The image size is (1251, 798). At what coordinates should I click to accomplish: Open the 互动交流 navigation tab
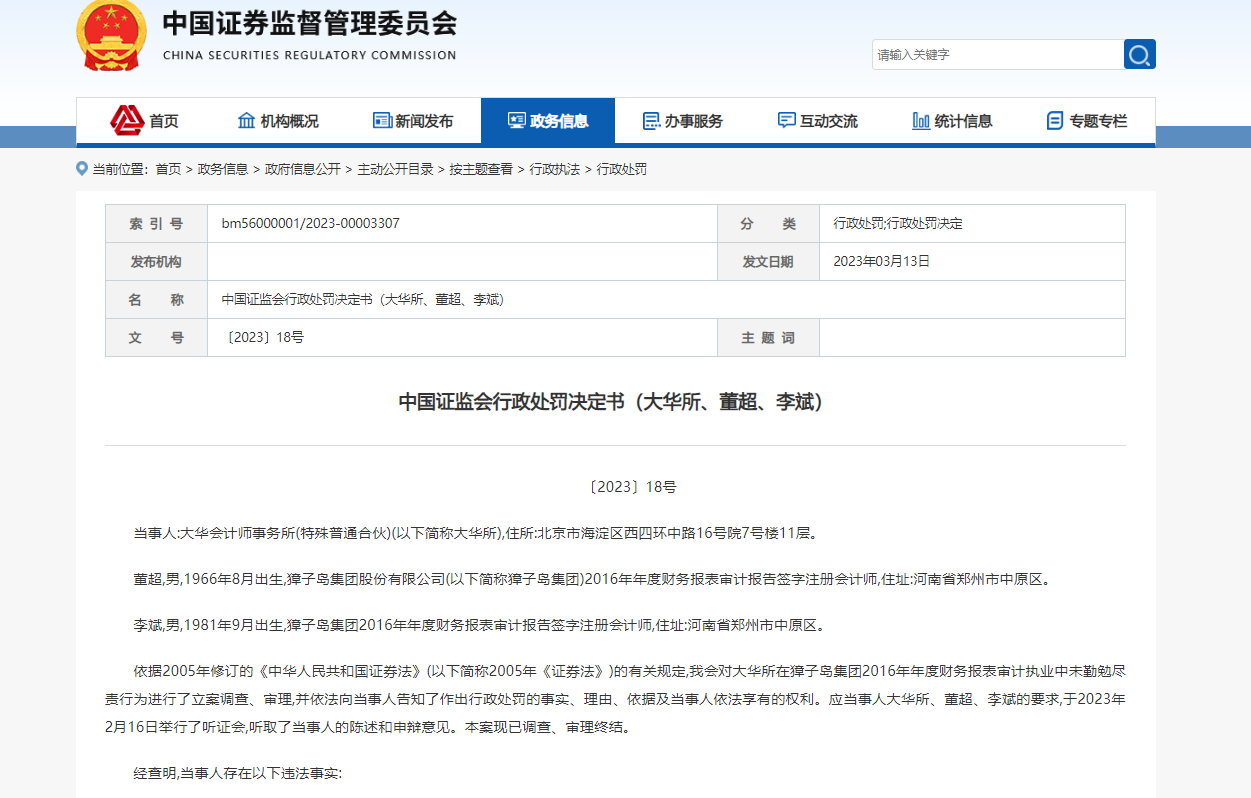point(818,121)
